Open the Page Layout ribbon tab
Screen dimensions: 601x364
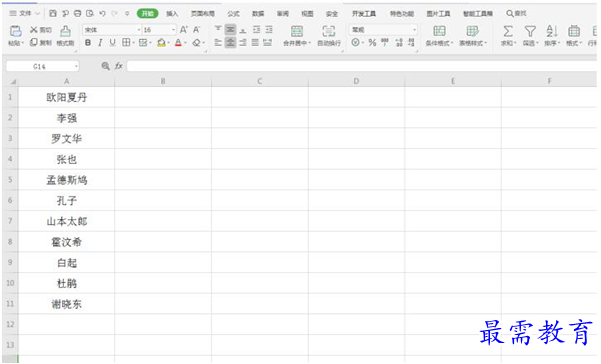202,14
